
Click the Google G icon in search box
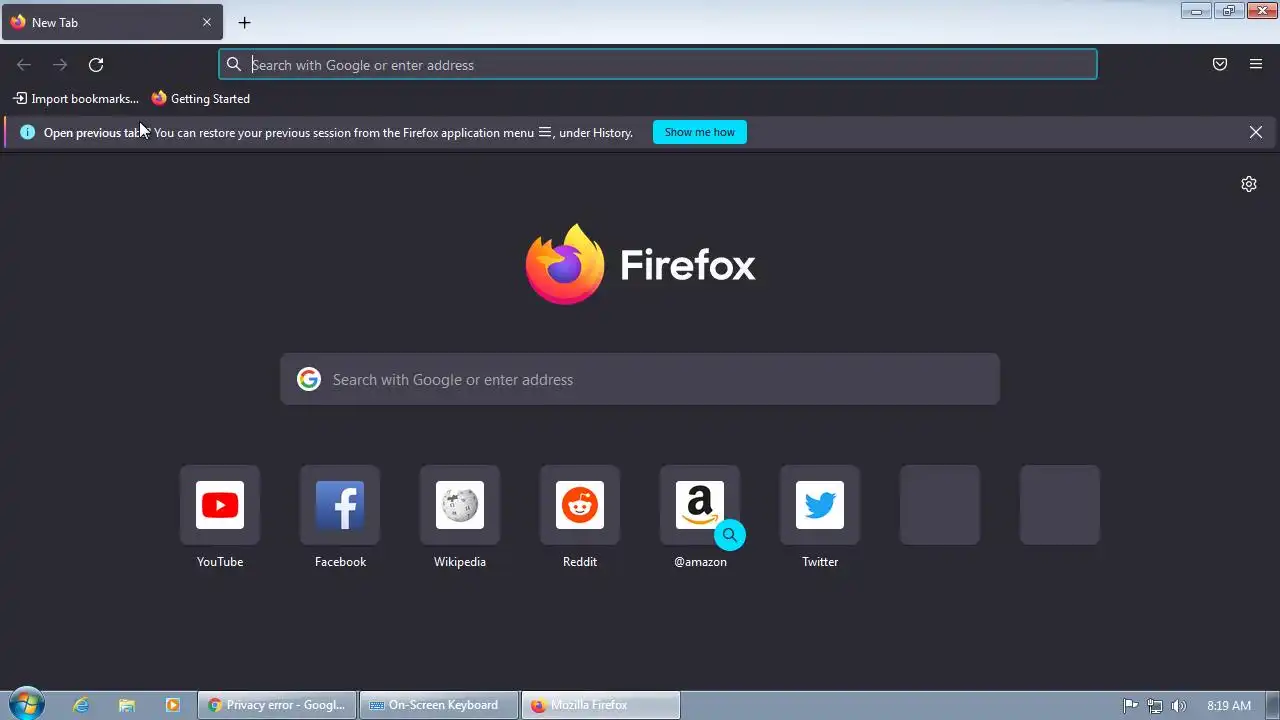[308, 379]
